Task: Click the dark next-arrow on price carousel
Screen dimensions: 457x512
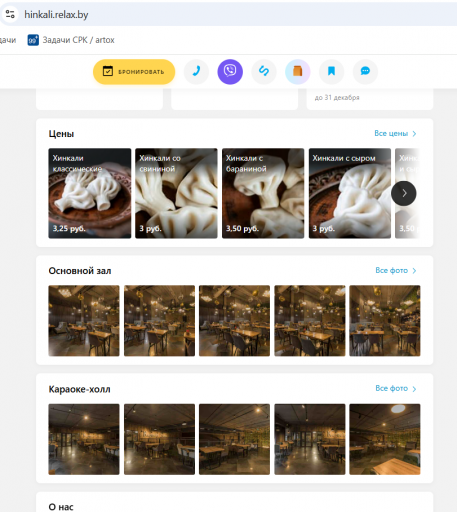Action: click(404, 193)
